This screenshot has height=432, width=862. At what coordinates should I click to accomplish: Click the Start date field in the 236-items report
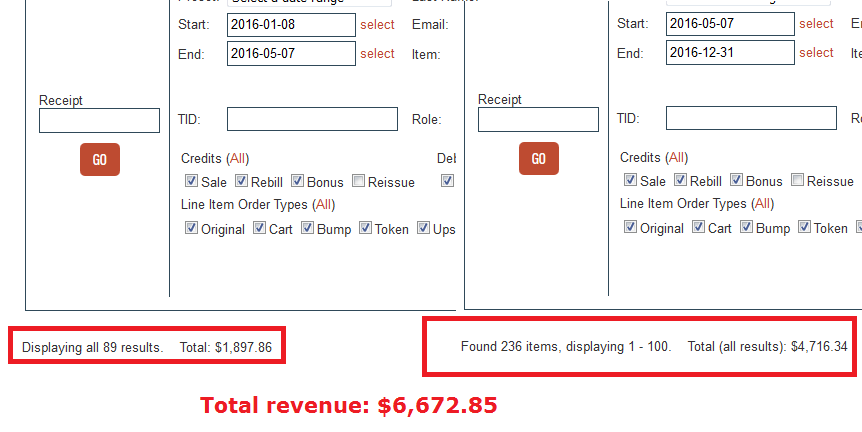(x=730, y=24)
